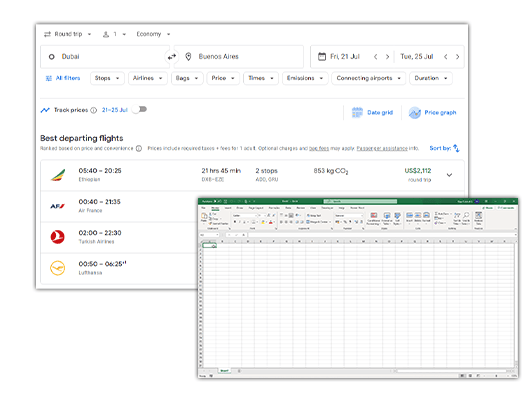Open Date grid in flights window
This screenshot has width=528, height=395.
[372, 112]
